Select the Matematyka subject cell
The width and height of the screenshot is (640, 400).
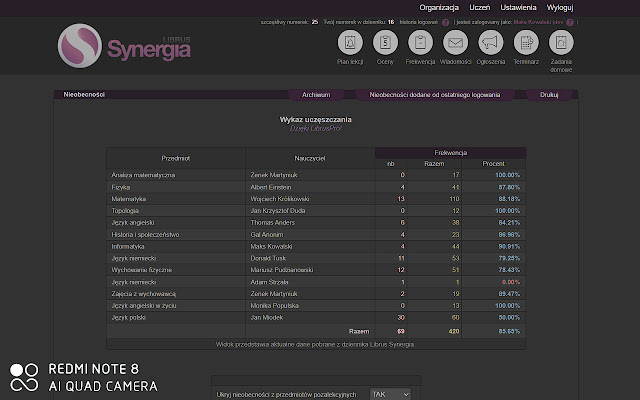click(176, 199)
